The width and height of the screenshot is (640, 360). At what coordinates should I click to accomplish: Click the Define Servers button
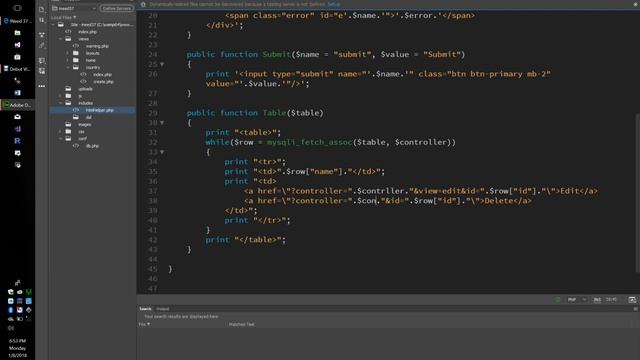[x=117, y=8]
